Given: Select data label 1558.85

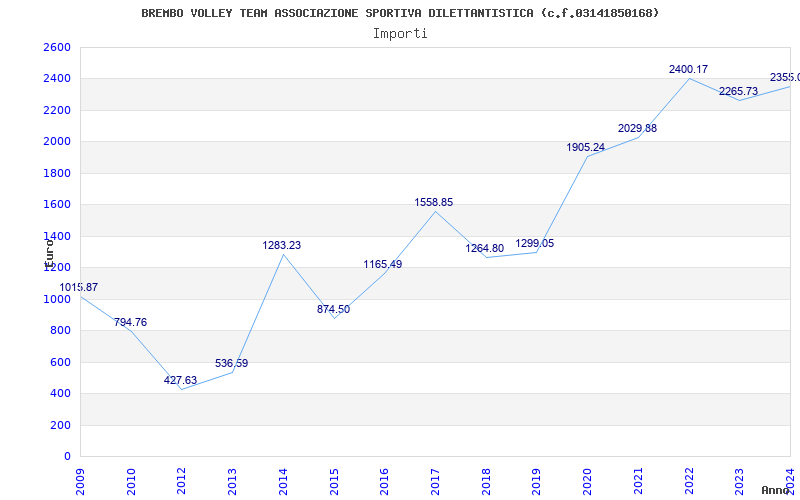Looking at the screenshot, I should 434,203.
